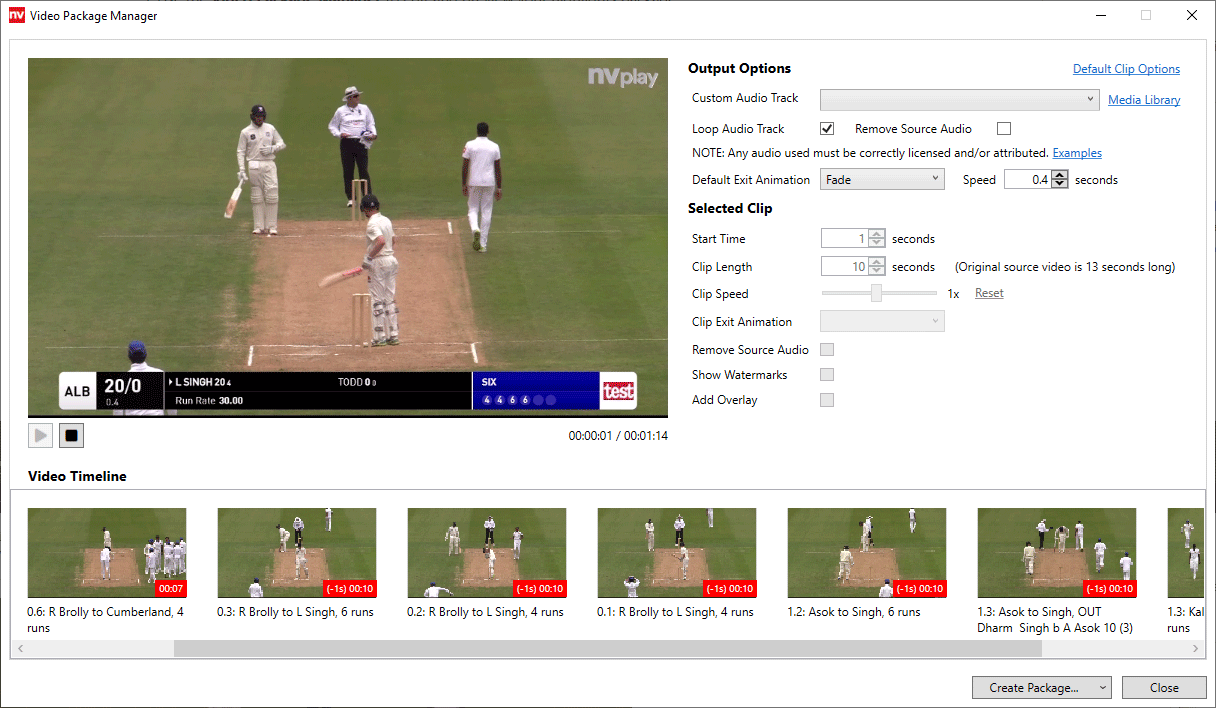Click the Clip Speed slider handle
This screenshot has height=708, width=1216.
[876, 294]
